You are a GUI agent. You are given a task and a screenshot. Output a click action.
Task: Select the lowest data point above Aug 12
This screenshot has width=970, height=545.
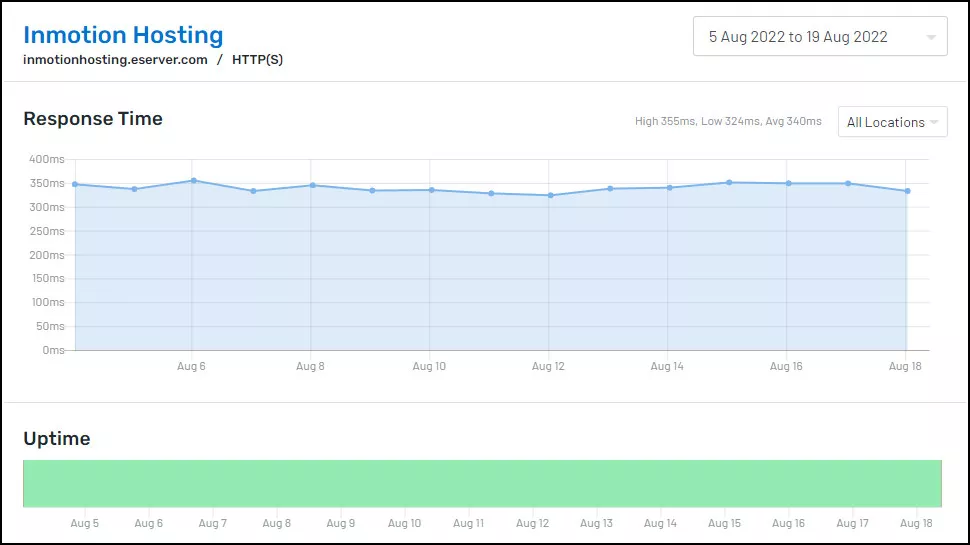pos(551,195)
